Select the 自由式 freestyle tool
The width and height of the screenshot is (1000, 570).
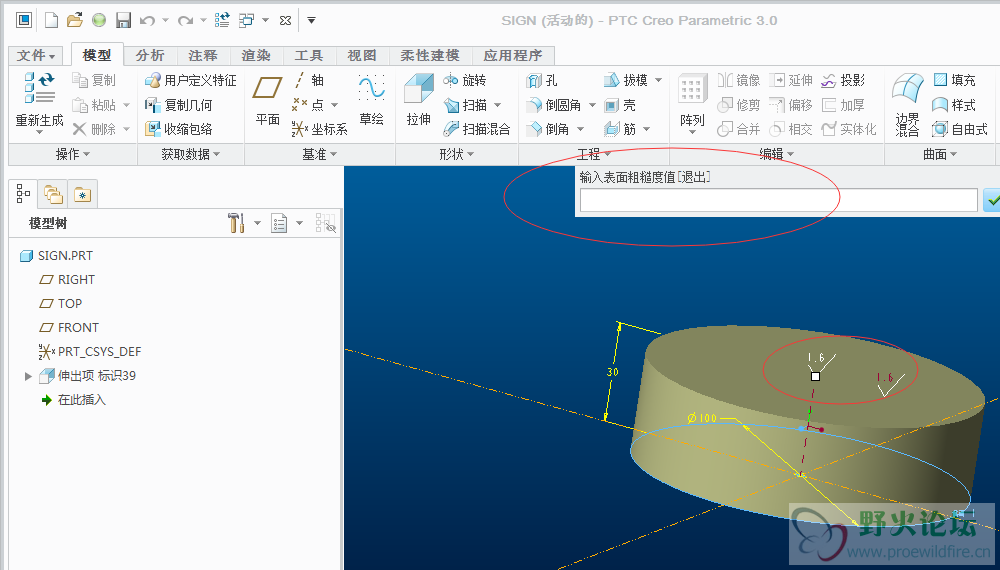pos(960,129)
